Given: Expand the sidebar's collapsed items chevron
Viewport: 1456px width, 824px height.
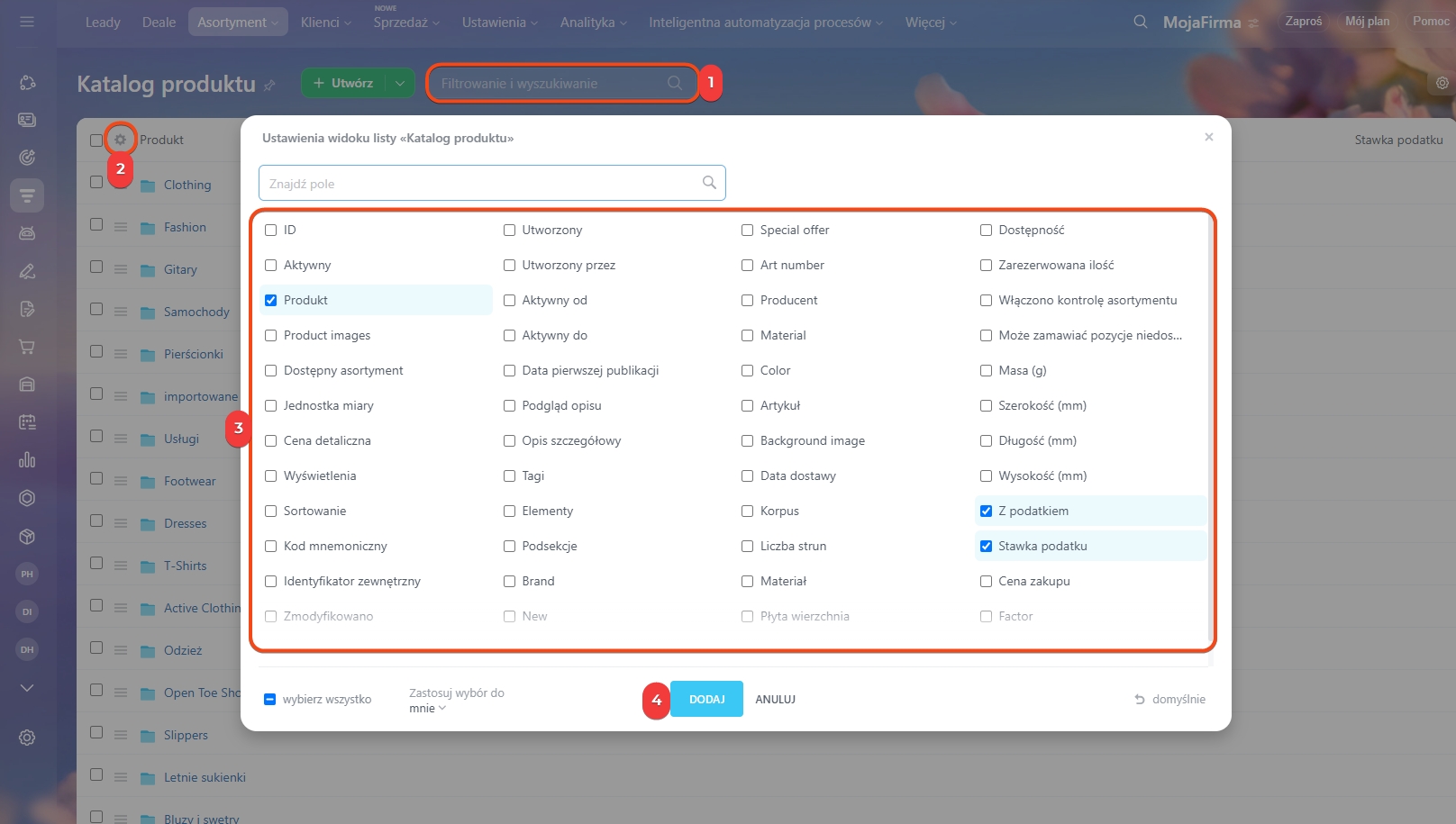Looking at the screenshot, I should 27,688.
